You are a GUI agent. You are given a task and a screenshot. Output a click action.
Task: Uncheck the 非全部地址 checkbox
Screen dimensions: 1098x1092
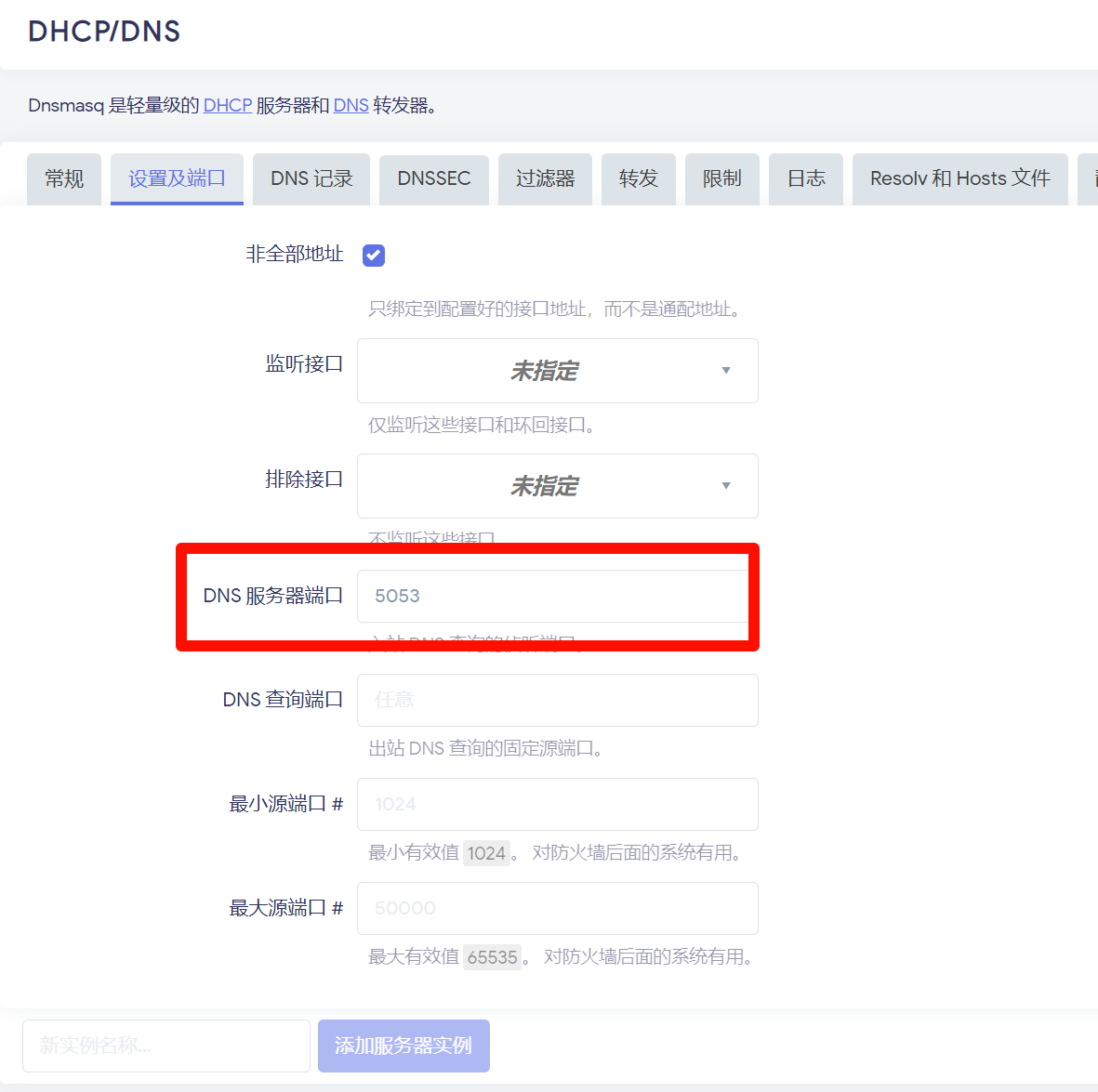point(374,255)
